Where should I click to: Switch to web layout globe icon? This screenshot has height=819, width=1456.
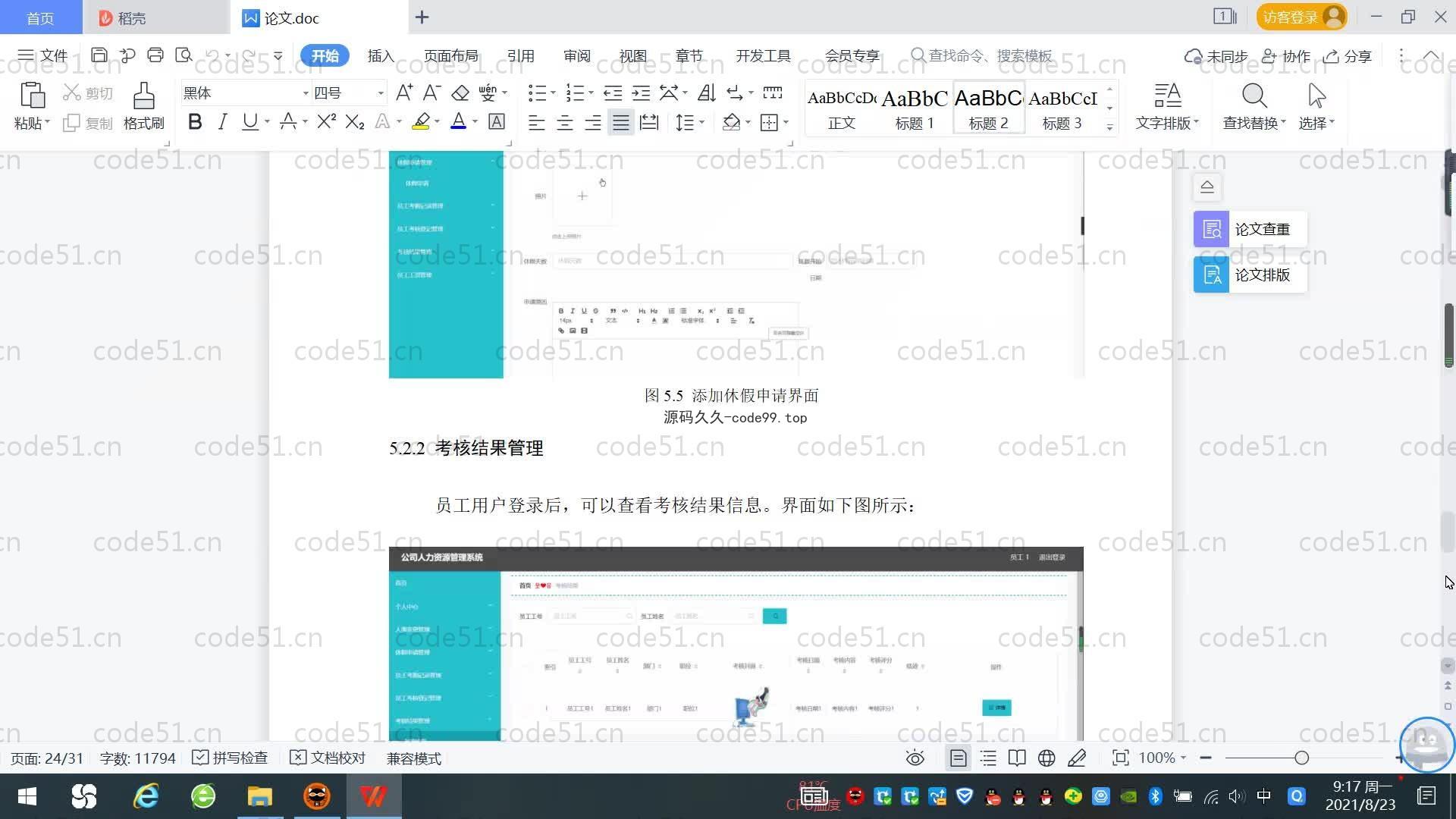(1046, 758)
